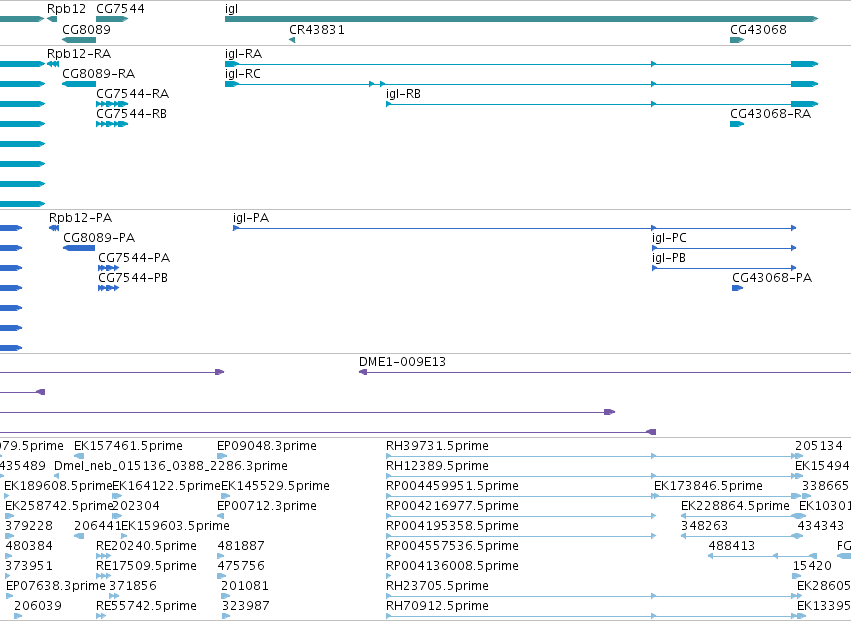Open protein label CG43068-PA
Image resolution: width=851 pixels, height=621 pixels.
point(772,277)
